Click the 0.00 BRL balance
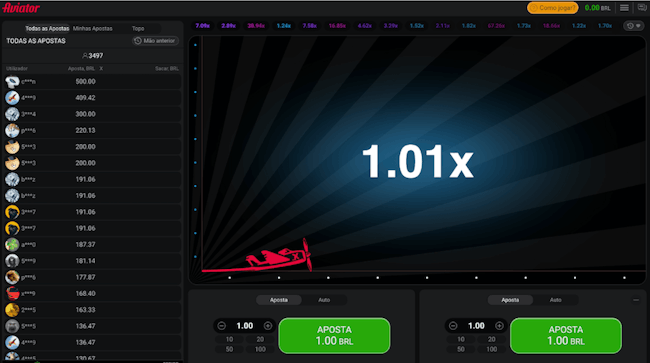 pyautogui.click(x=597, y=8)
